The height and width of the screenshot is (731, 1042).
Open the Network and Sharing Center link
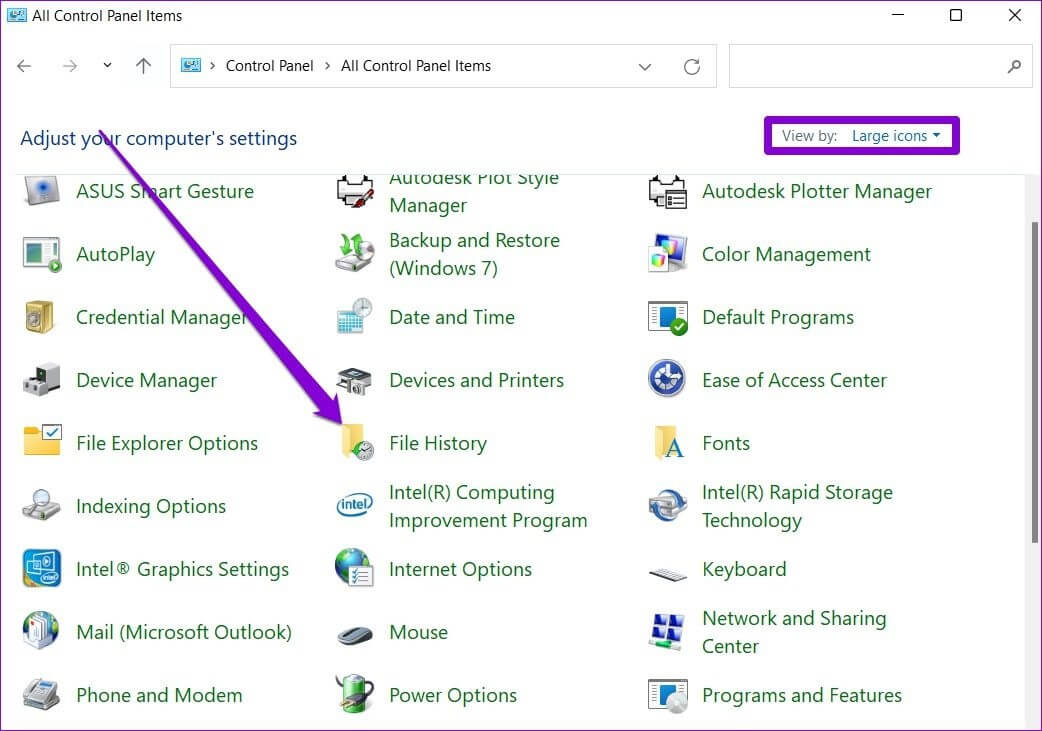pos(794,632)
